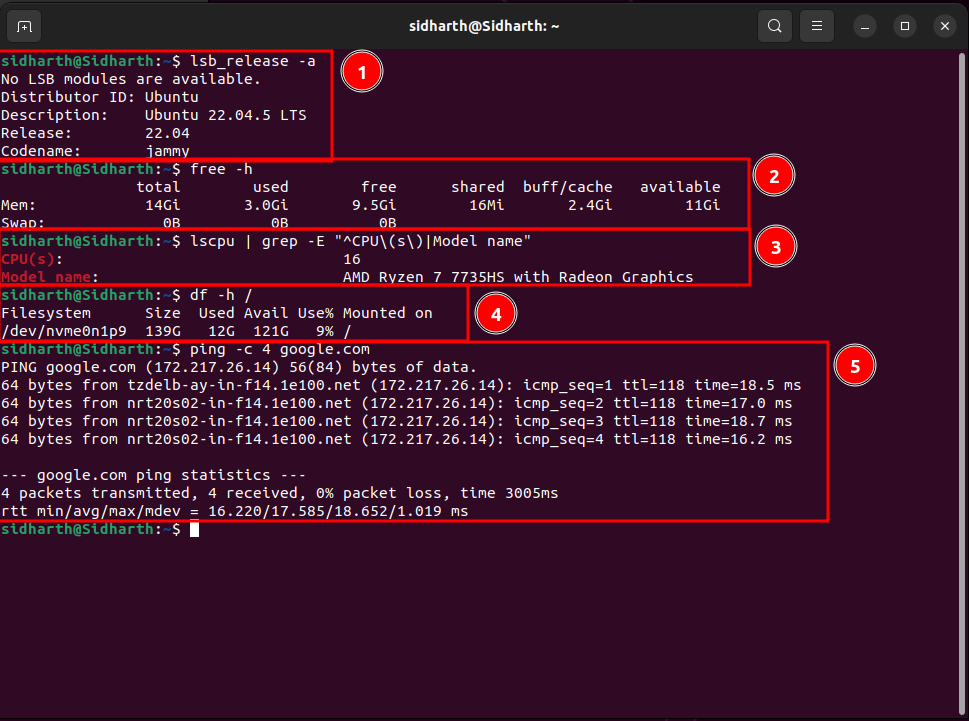Click annotation marker number 1
Image resolution: width=969 pixels, height=721 pixels.
tap(361, 71)
